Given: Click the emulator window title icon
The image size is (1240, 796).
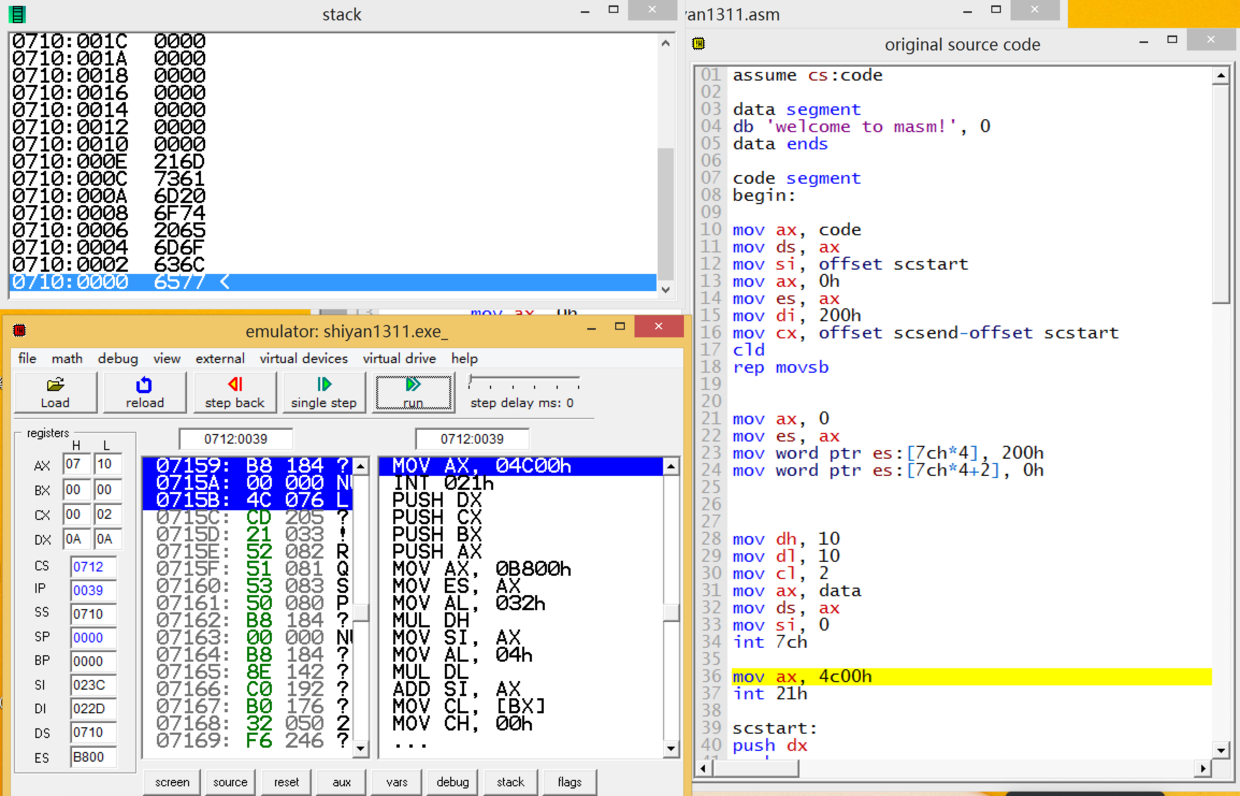Looking at the screenshot, I should pos(19,330).
